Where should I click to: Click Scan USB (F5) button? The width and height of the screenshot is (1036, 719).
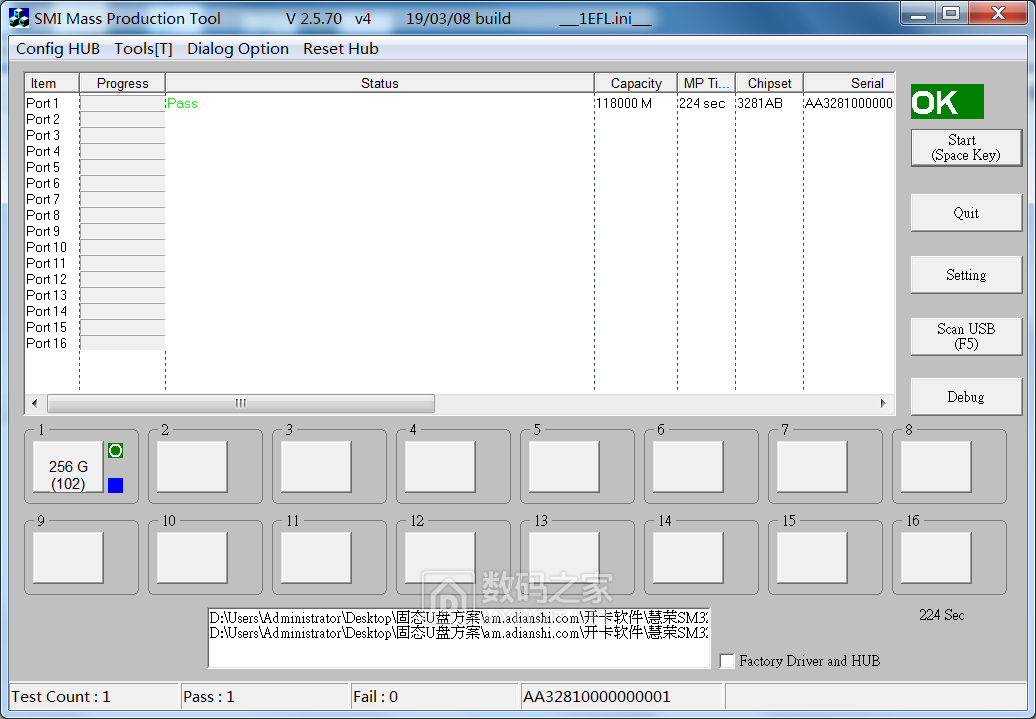[x=966, y=336]
